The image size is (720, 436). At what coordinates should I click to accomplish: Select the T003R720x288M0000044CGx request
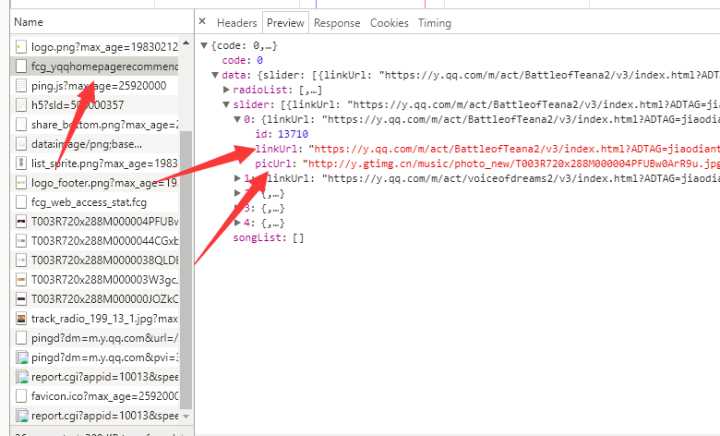tap(95, 240)
